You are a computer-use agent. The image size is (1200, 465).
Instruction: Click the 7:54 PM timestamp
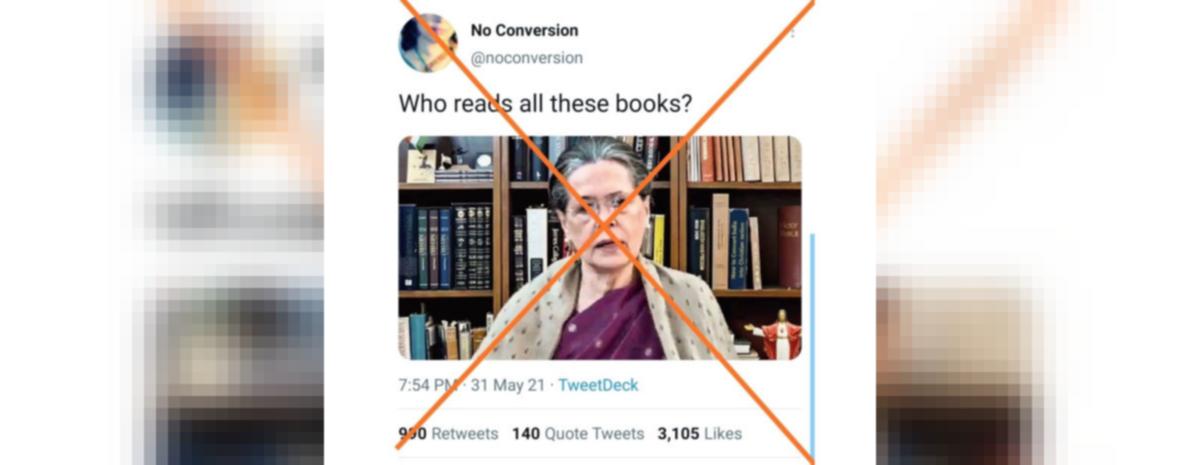point(429,385)
